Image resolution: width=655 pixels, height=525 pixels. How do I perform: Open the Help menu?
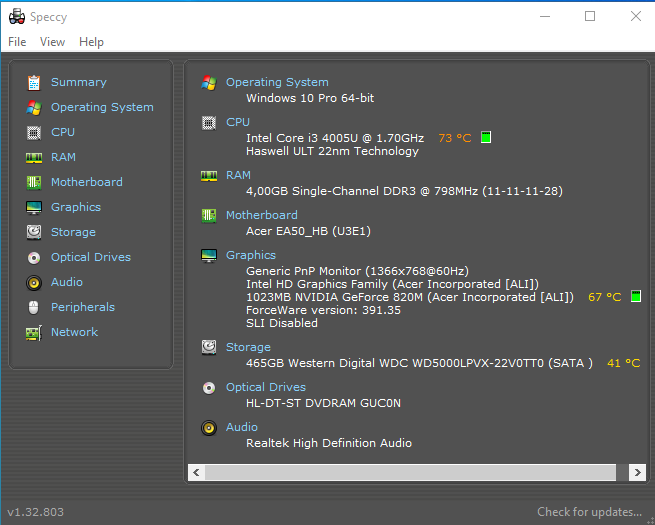point(91,42)
